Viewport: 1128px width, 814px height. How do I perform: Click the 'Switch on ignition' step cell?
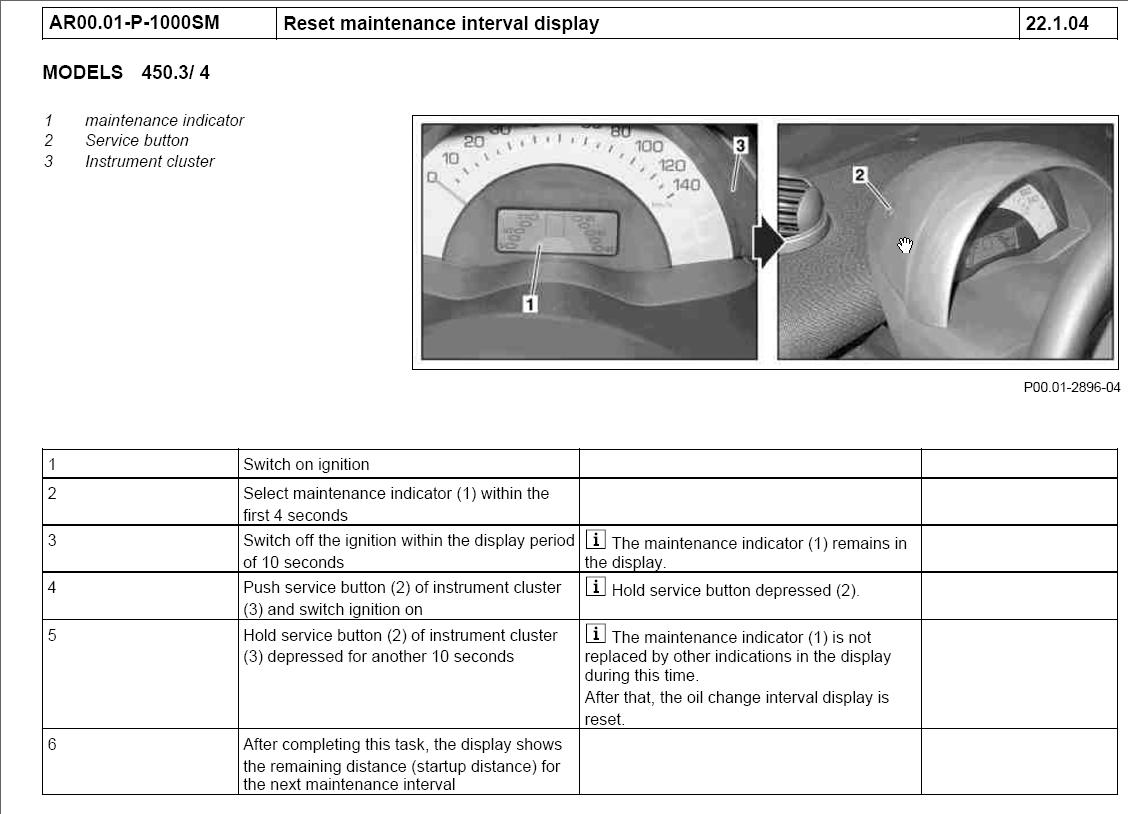pyautogui.click(x=306, y=464)
